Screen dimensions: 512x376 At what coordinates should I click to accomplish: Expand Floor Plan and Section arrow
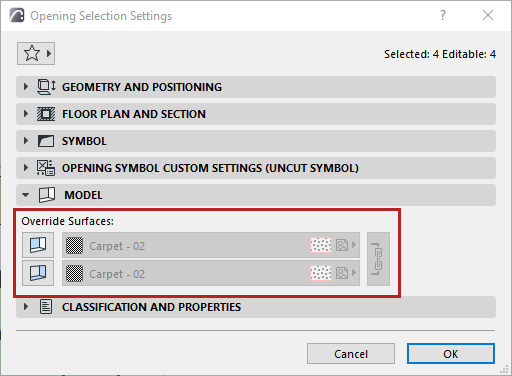point(26,114)
